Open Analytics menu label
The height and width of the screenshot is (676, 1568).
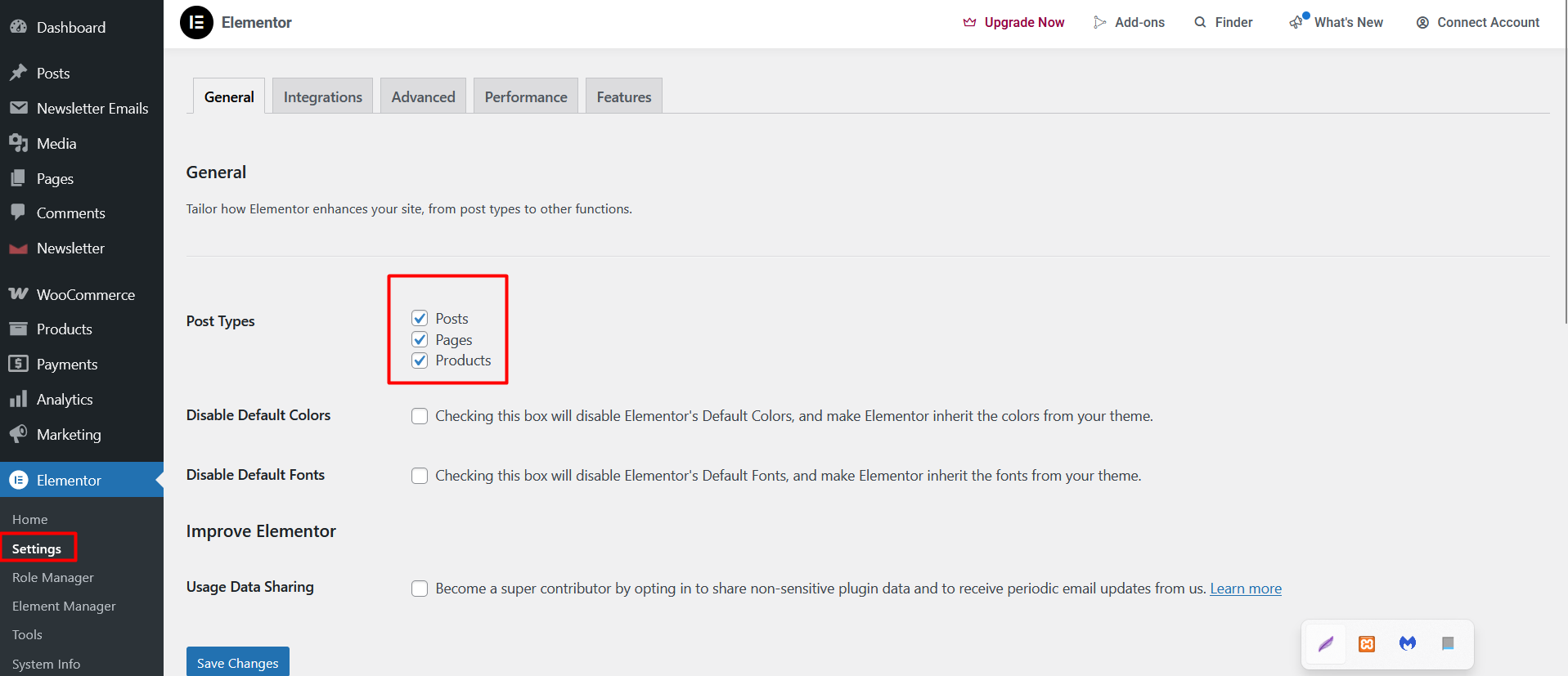coord(65,399)
